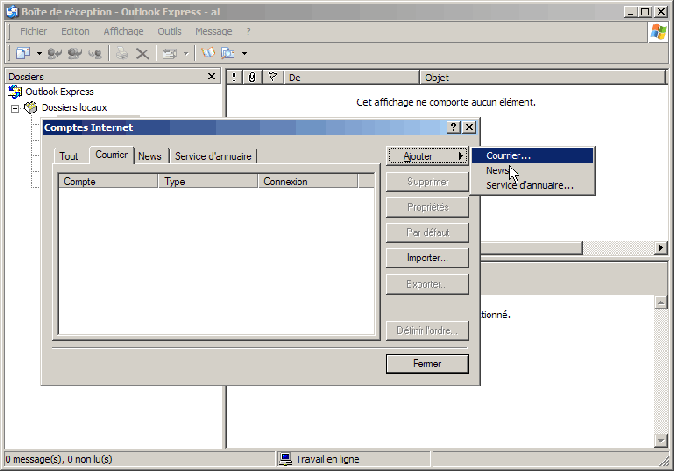The image size is (674, 471).
Task: Close the Comptes Internet dialog
Action: [469, 127]
